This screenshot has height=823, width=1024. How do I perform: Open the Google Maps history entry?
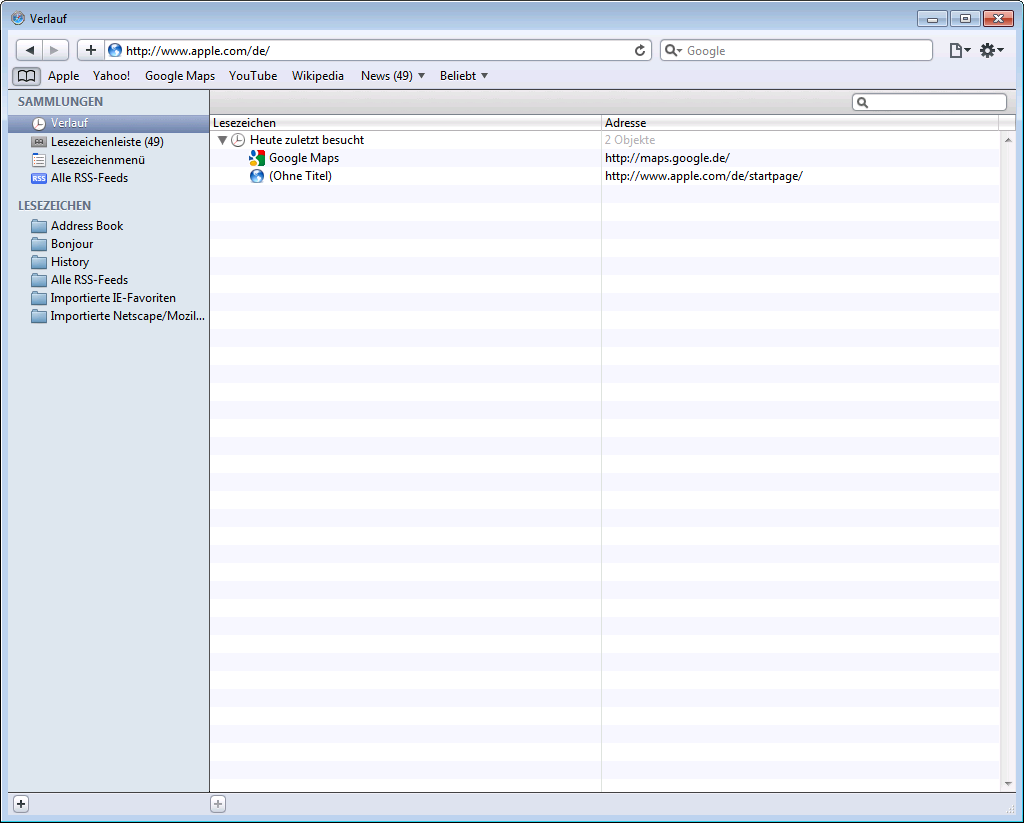[x=304, y=158]
